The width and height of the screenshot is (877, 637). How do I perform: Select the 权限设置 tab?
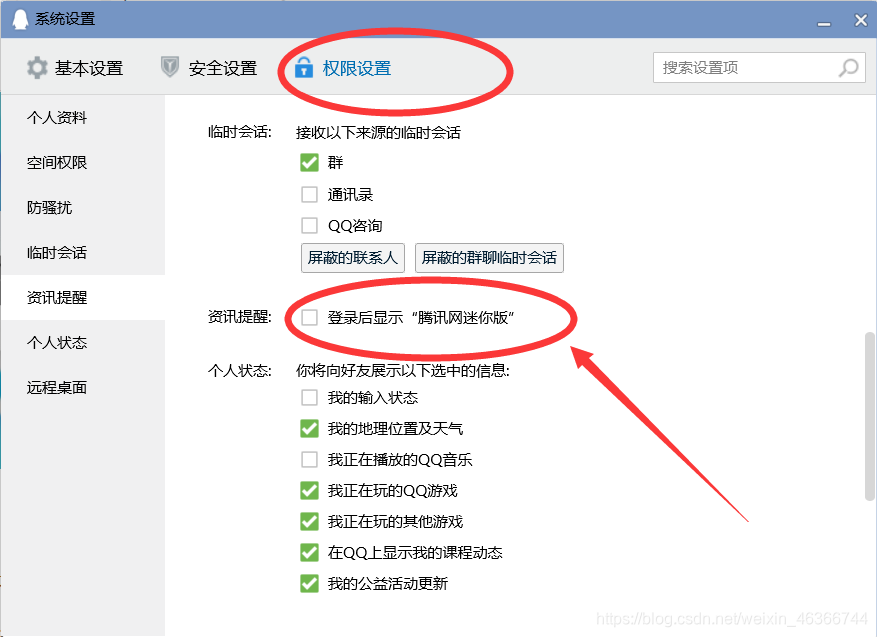343,68
